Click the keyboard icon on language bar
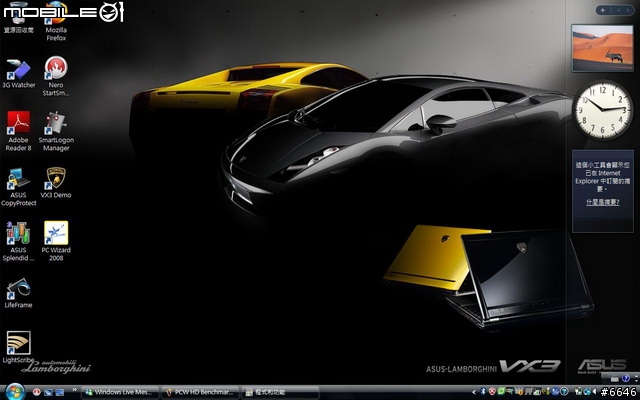Screen dimensions: 640x400 (x=614, y=378)
